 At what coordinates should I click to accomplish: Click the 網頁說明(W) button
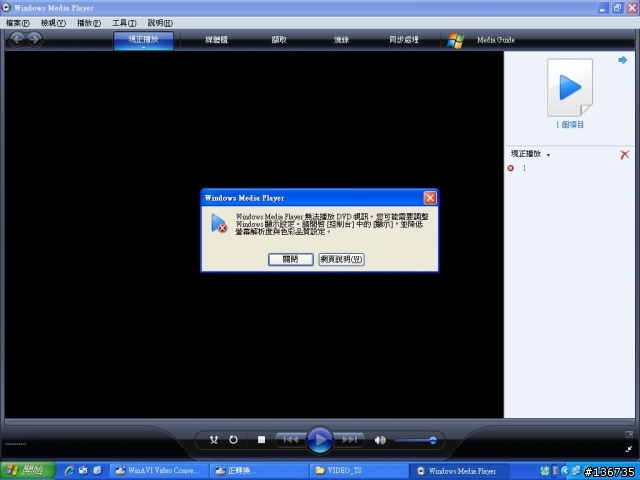(x=341, y=259)
